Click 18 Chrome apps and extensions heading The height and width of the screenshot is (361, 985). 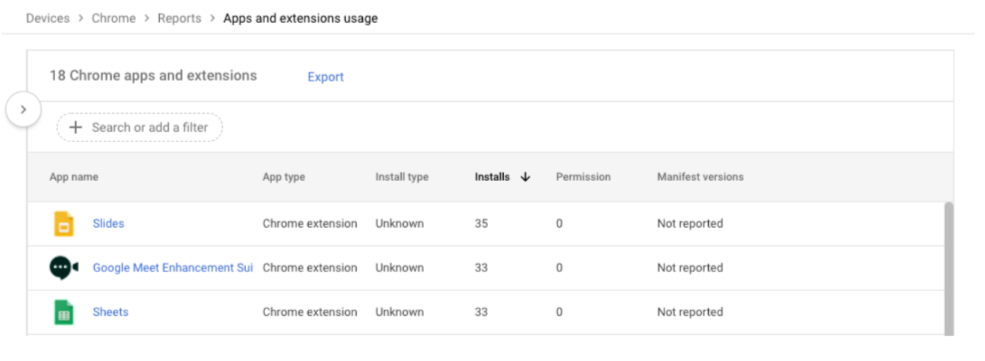[153, 76]
